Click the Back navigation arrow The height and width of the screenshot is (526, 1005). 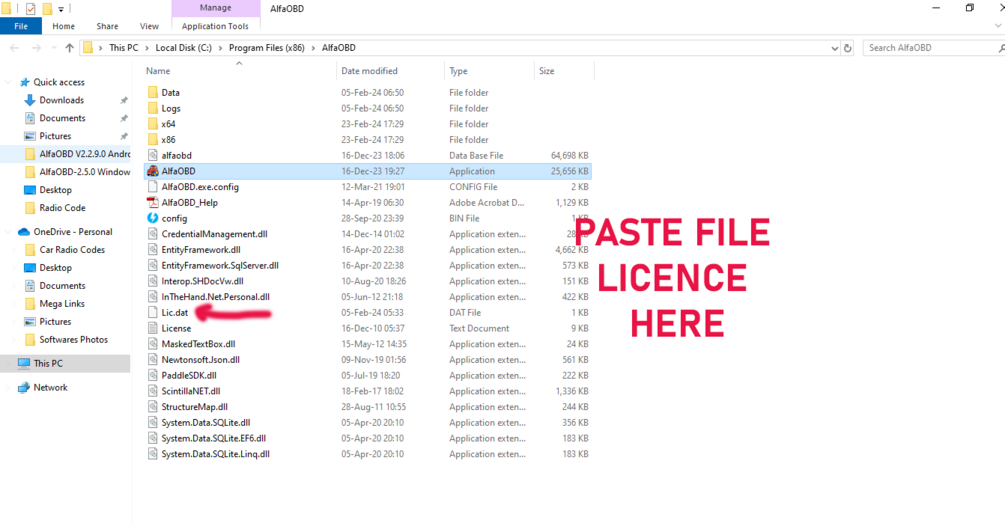15,48
